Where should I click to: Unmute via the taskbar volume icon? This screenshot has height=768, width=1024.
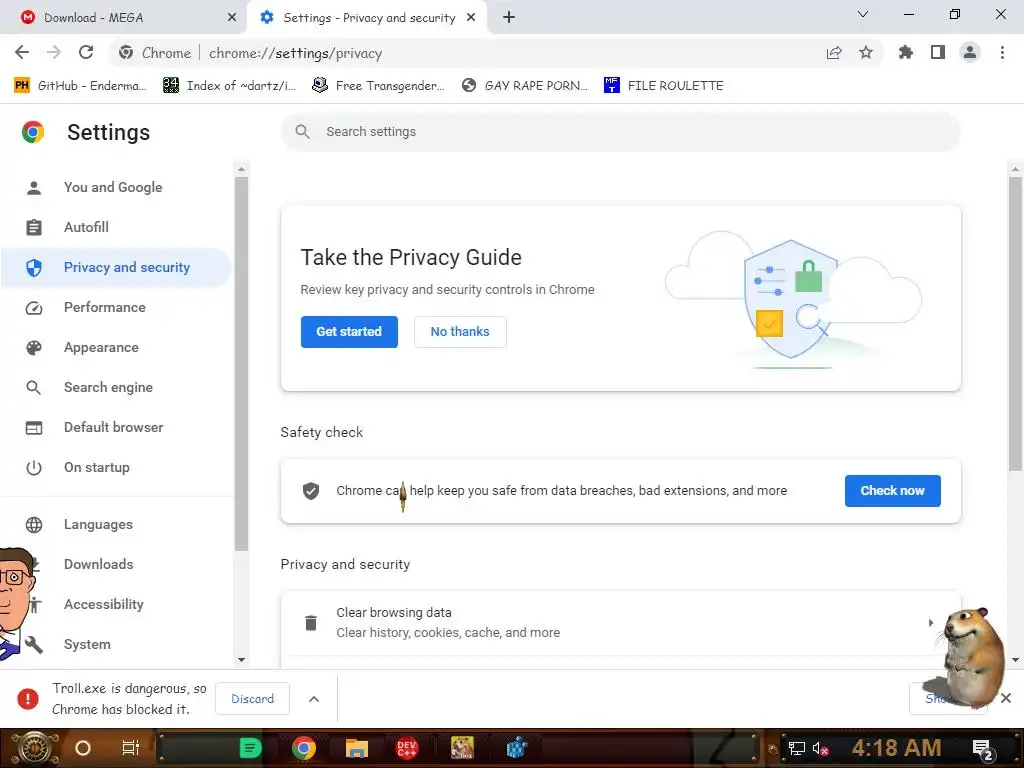(x=820, y=748)
